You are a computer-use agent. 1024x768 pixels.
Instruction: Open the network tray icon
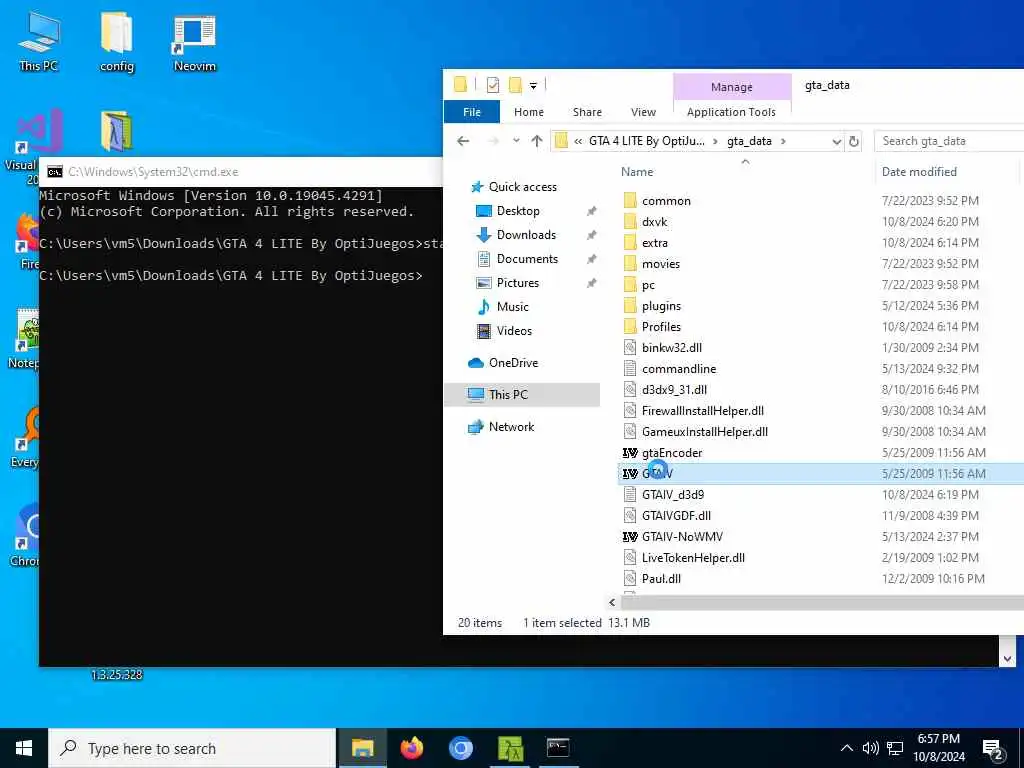coord(895,748)
